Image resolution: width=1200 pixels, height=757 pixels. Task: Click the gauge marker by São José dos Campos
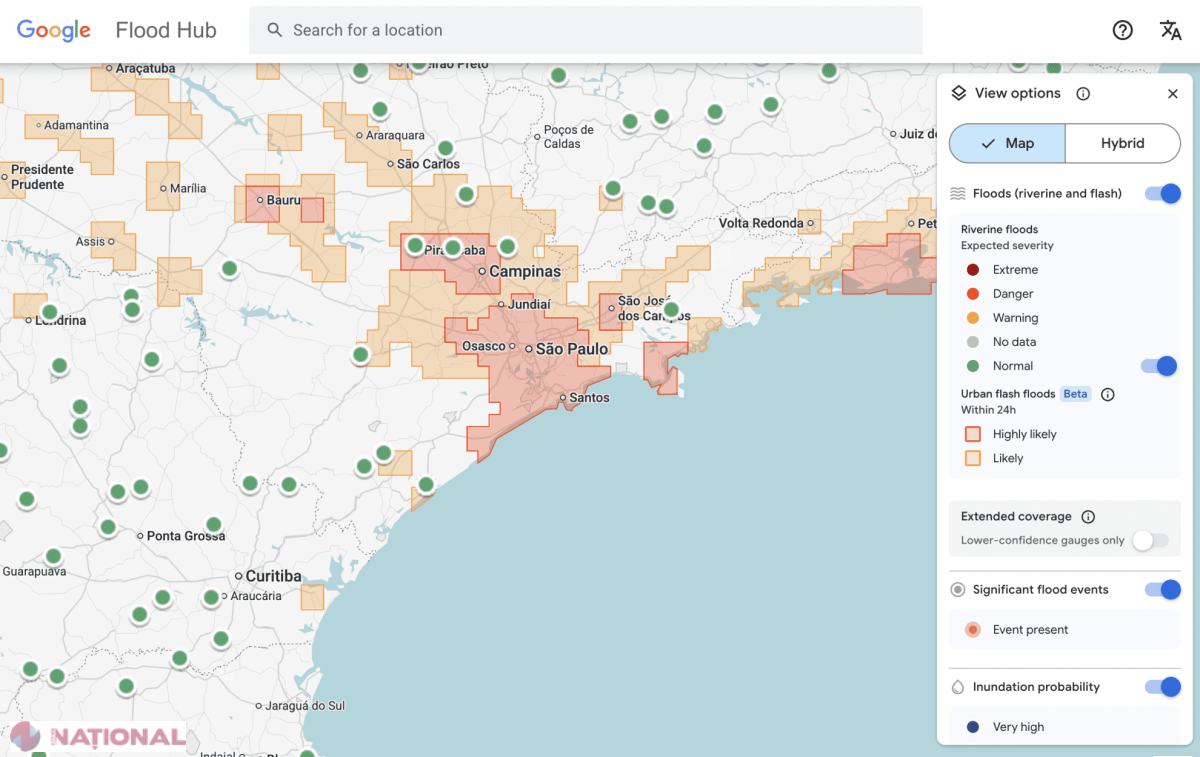pos(671,310)
